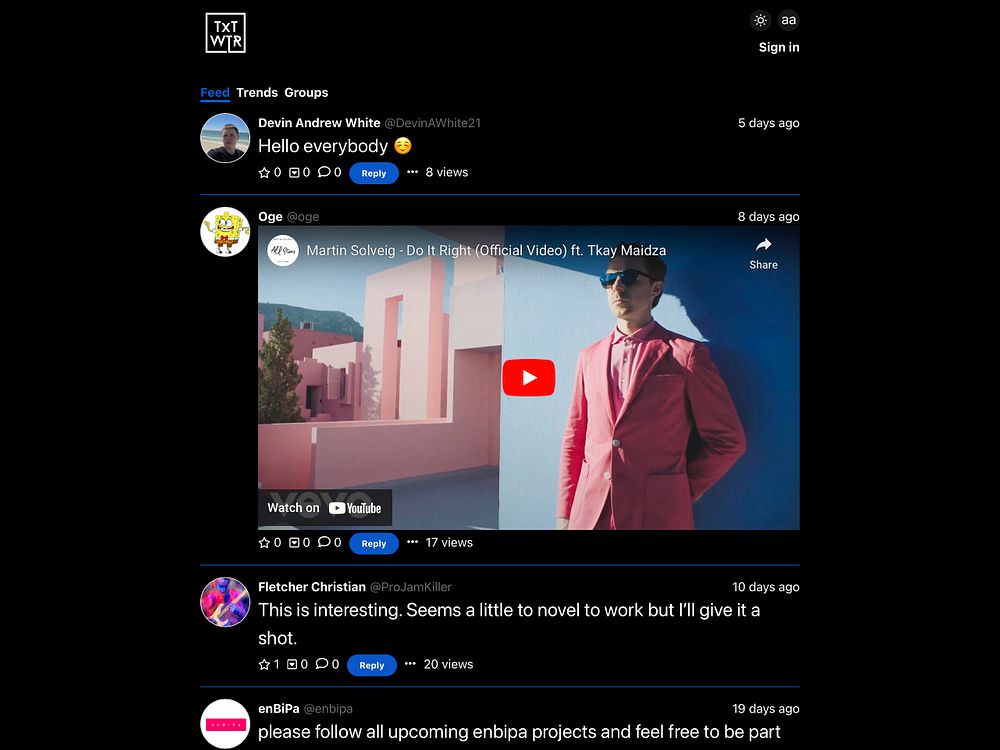Open 'Watch on YouTube' link

click(325, 508)
